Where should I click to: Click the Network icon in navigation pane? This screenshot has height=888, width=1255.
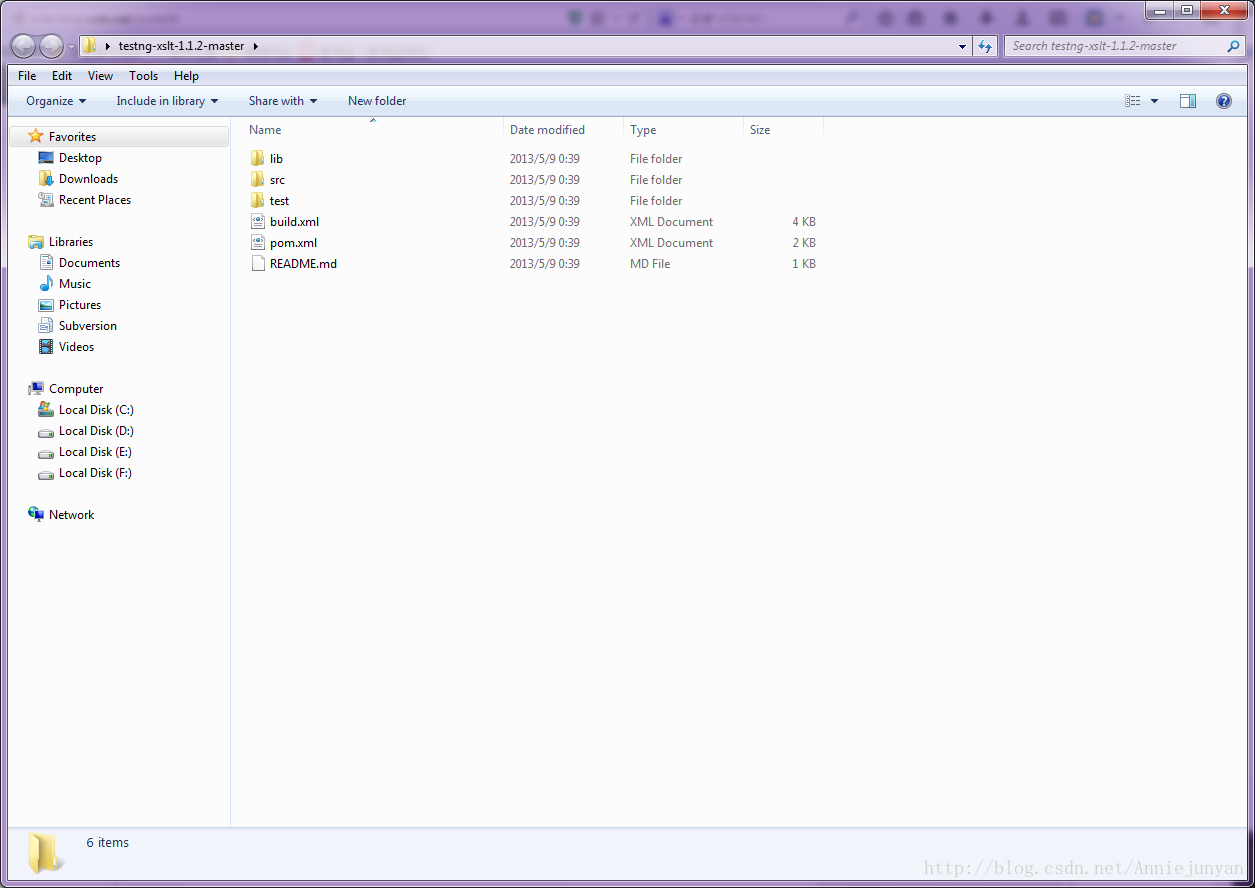(36, 515)
